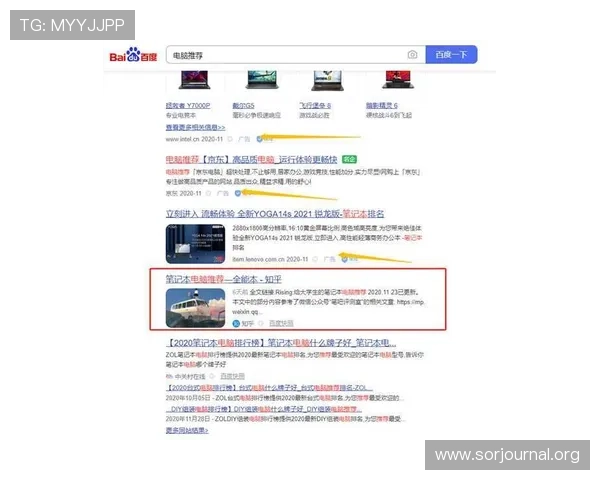Click the 查看更多相关信息>> link
This screenshot has height=480, width=600.
coord(196,127)
